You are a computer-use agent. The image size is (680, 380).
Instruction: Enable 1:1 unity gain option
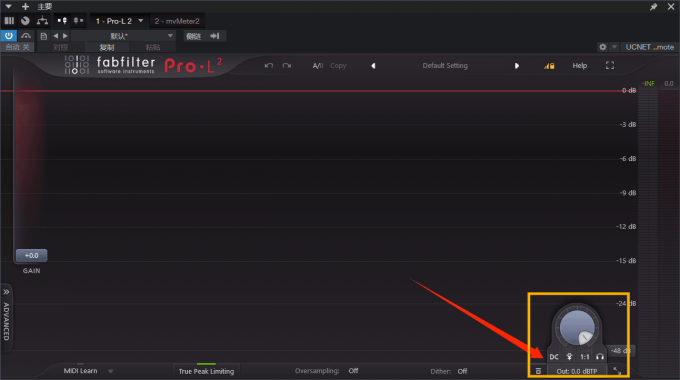pos(585,357)
